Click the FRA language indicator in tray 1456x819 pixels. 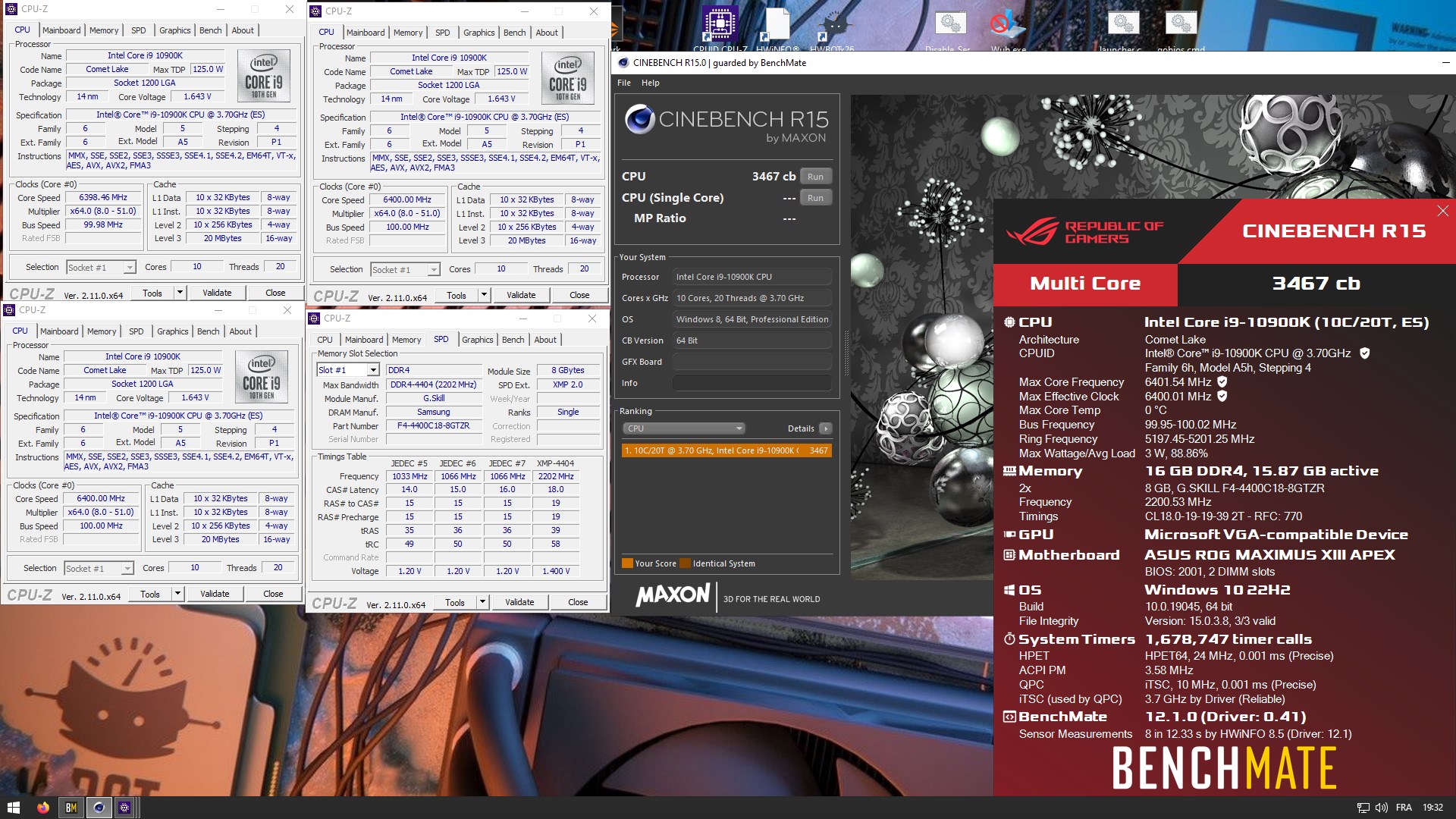(x=1404, y=808)
